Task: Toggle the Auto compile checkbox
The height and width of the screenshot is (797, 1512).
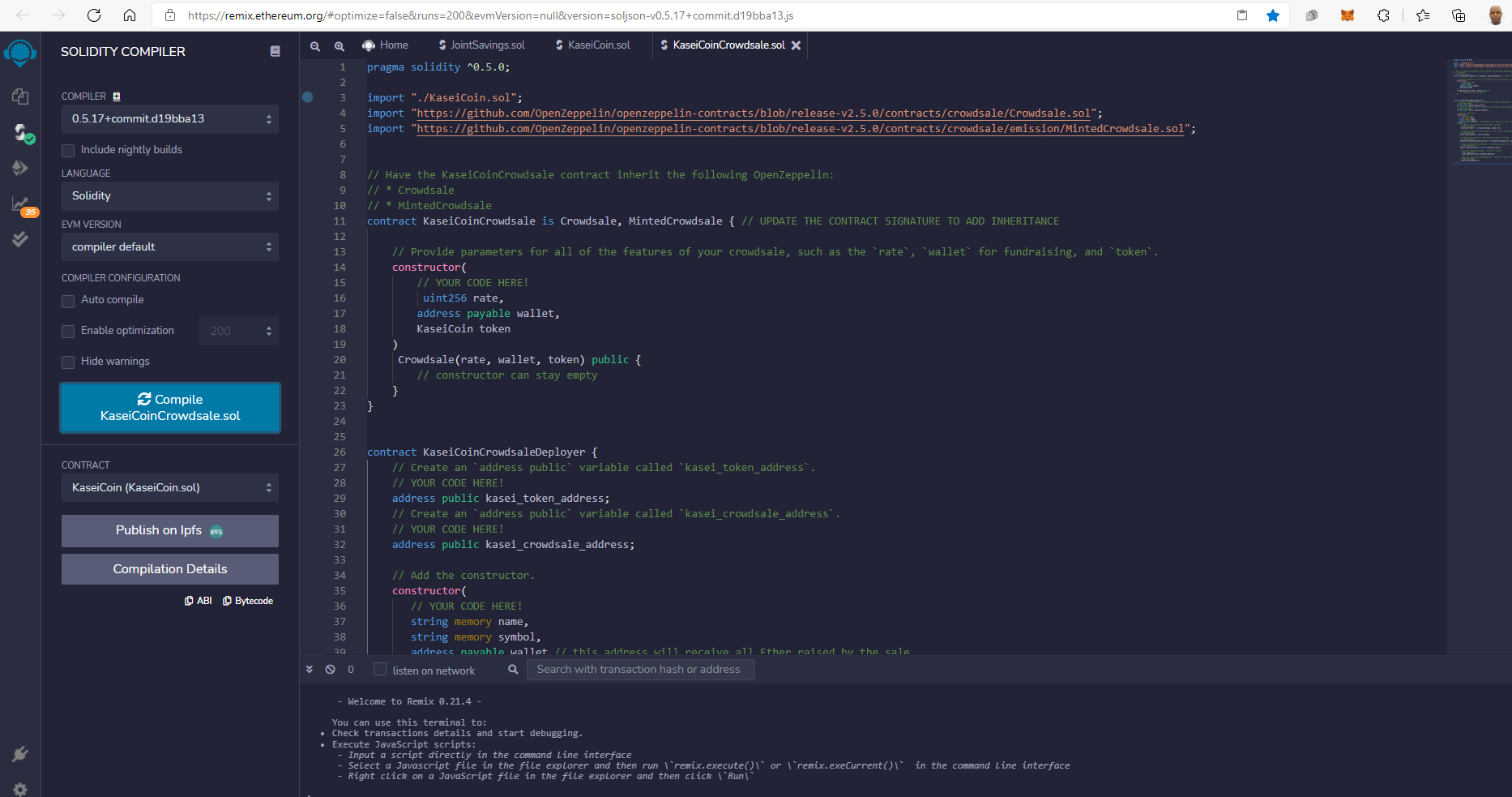Action: tap(68, 300)
